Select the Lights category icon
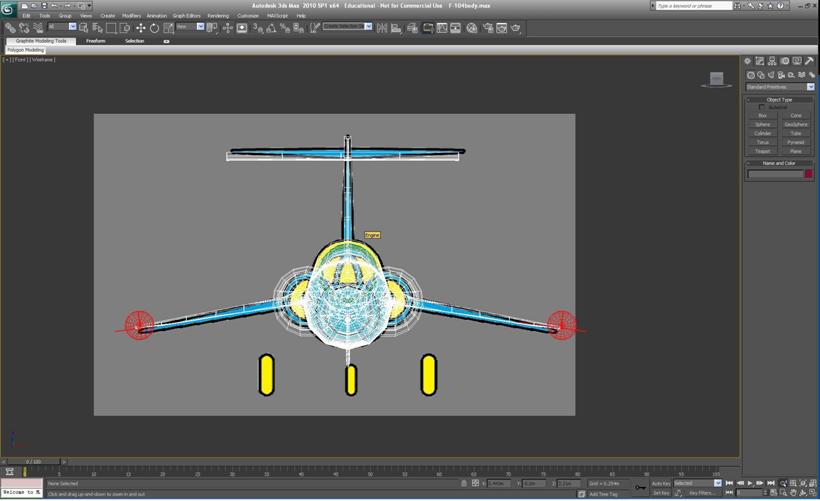This screenshot has height=501, width=820. (771, 75)
